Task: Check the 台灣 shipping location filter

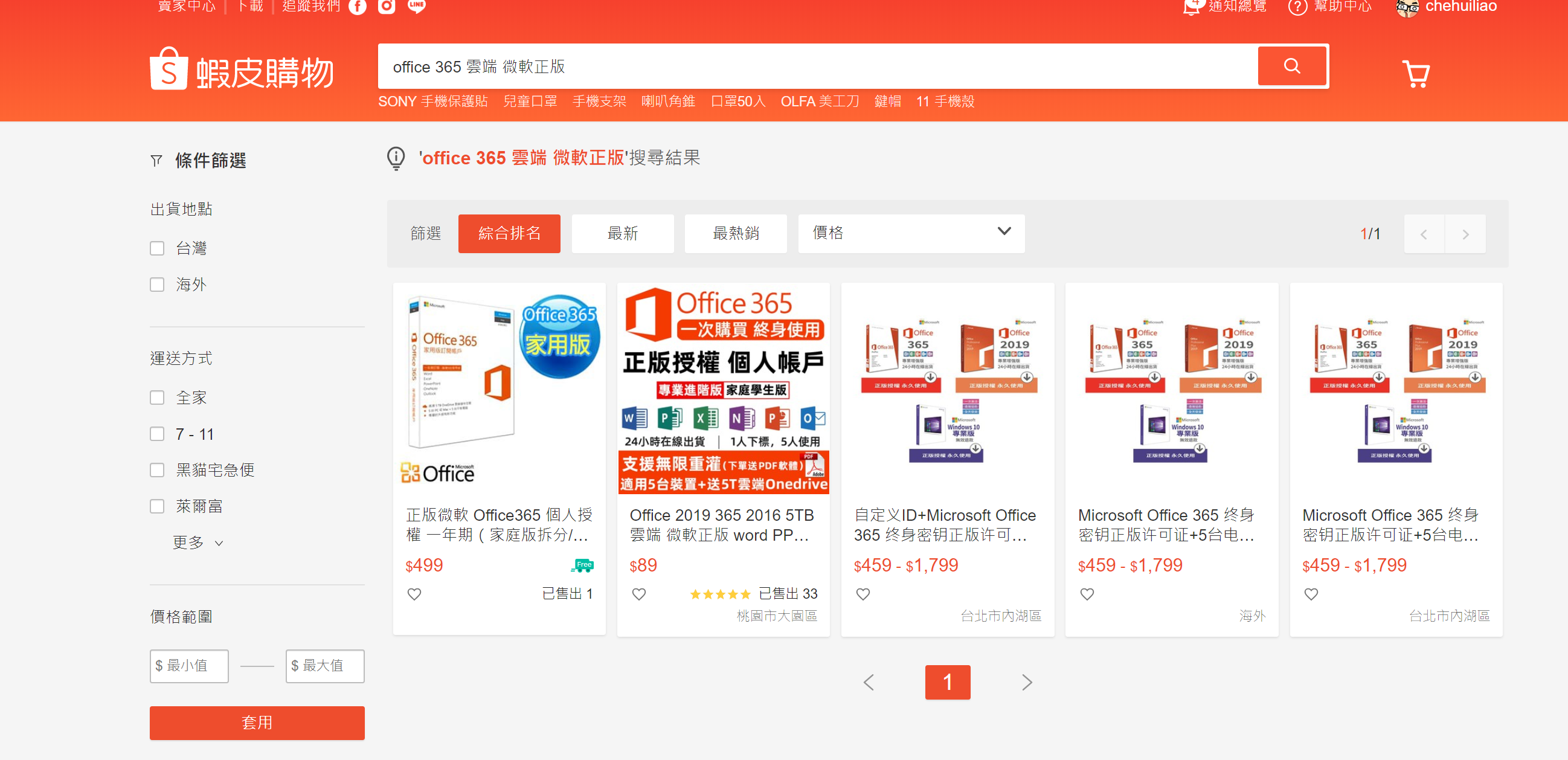Action: pyautogui.click(x=157, y=248)
